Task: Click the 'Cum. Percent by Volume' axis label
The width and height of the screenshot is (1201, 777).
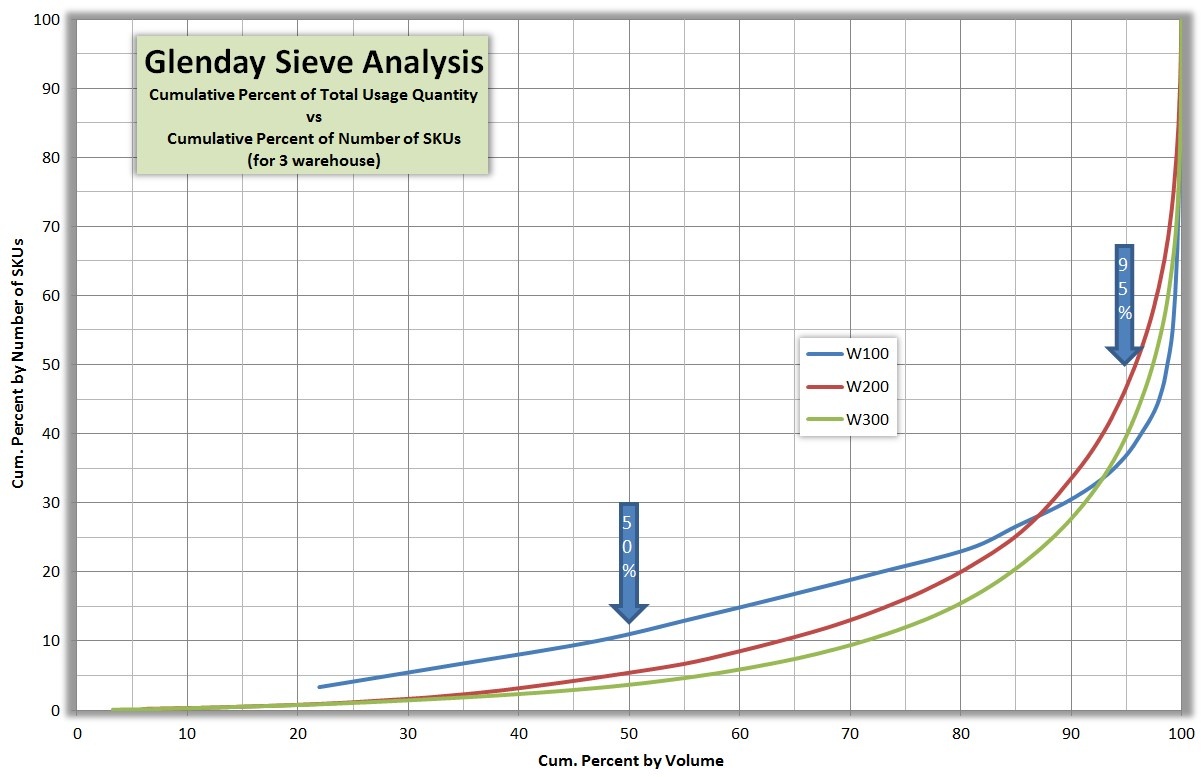Action: pos(629,760)
